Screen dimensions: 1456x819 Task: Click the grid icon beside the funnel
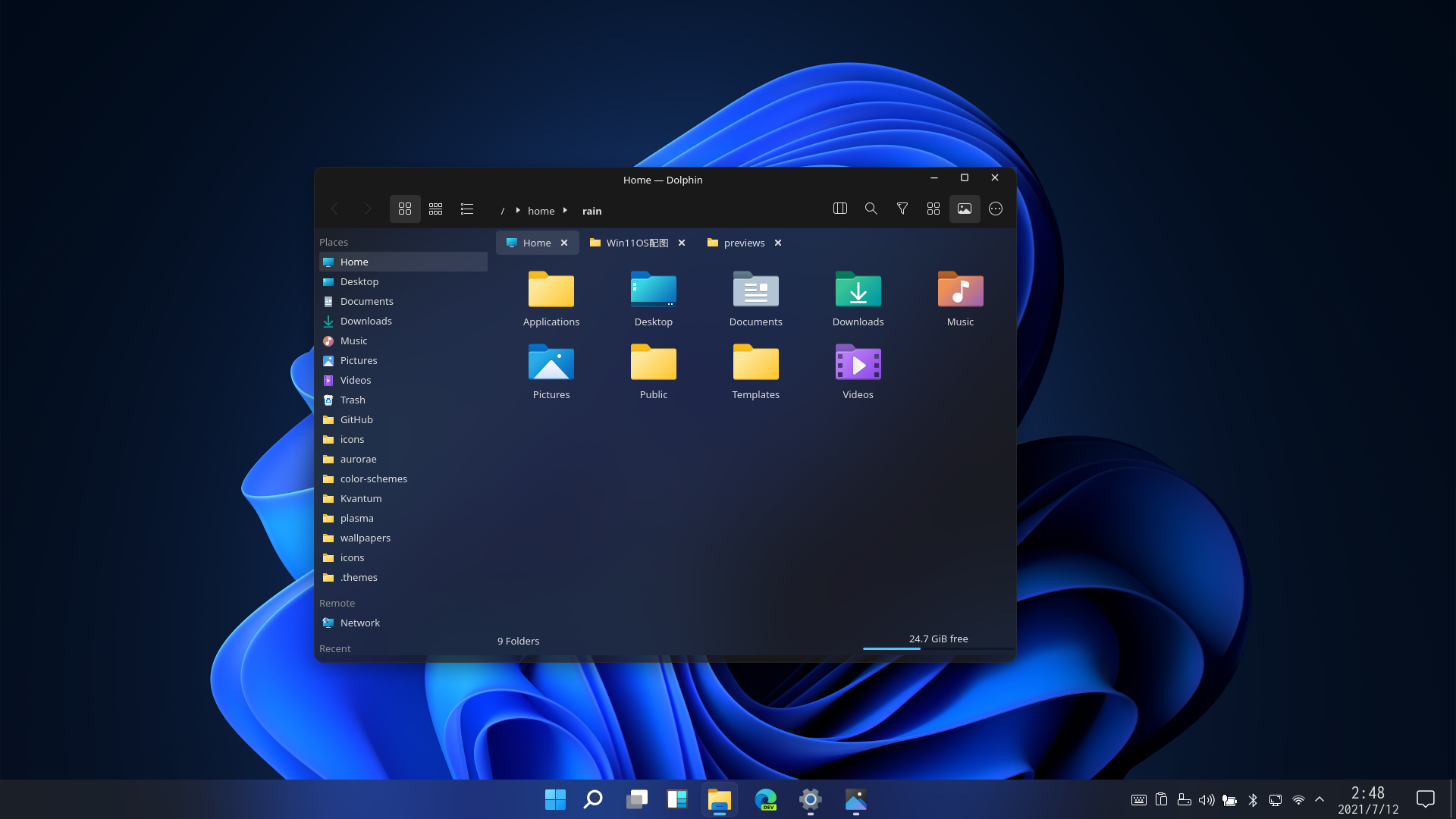pos(934,209)
